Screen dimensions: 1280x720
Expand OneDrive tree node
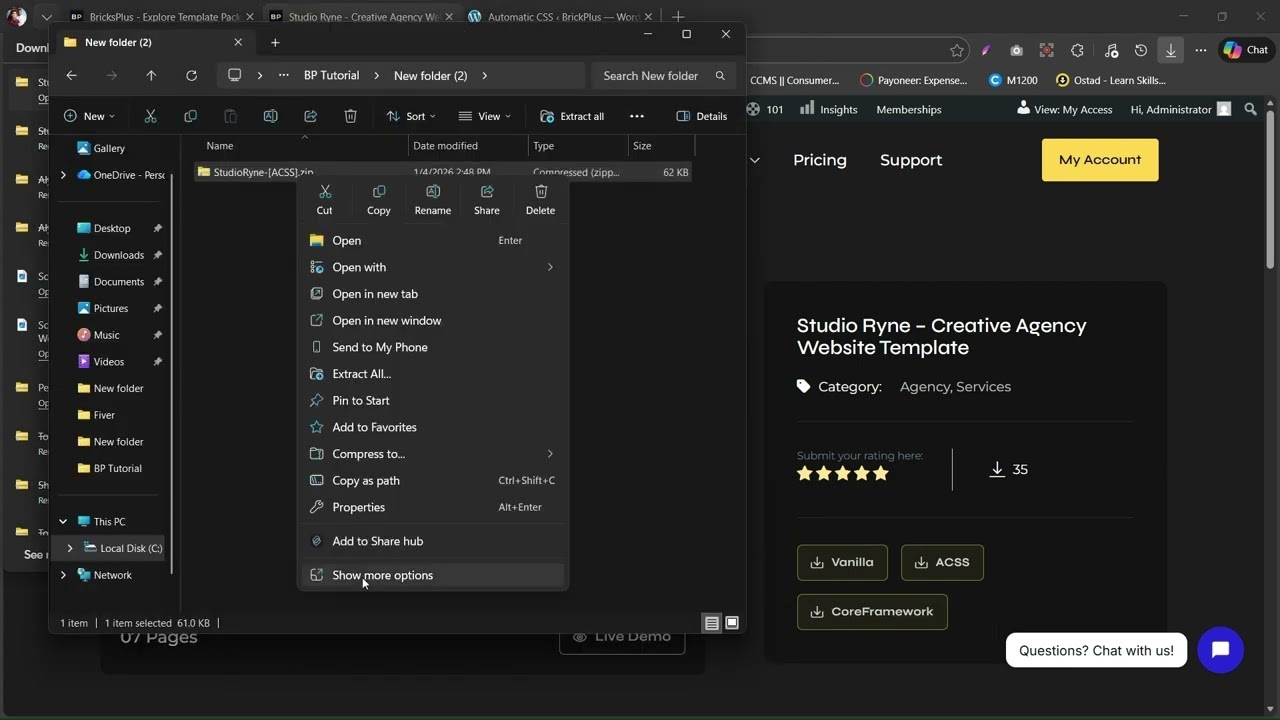coord(63,175)
